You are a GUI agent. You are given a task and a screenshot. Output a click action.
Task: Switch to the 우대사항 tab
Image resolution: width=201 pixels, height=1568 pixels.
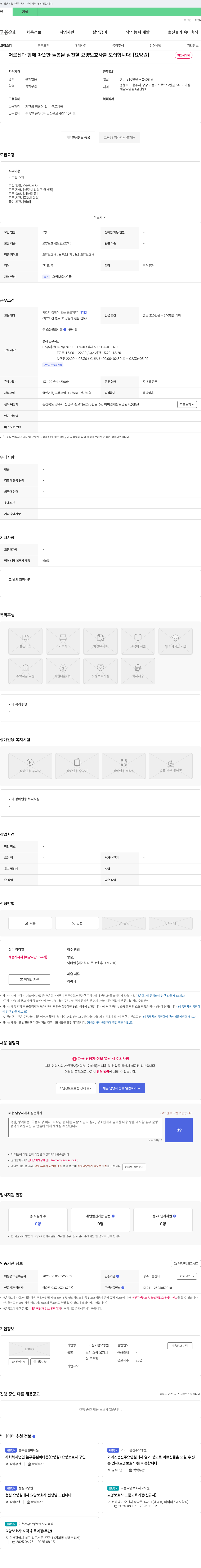[x=81, y=46]
